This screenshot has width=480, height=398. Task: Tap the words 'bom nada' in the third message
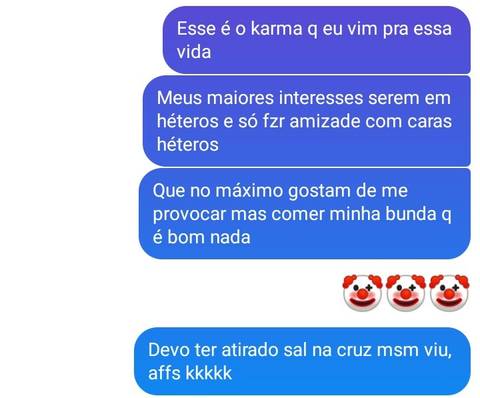point(209,237)
